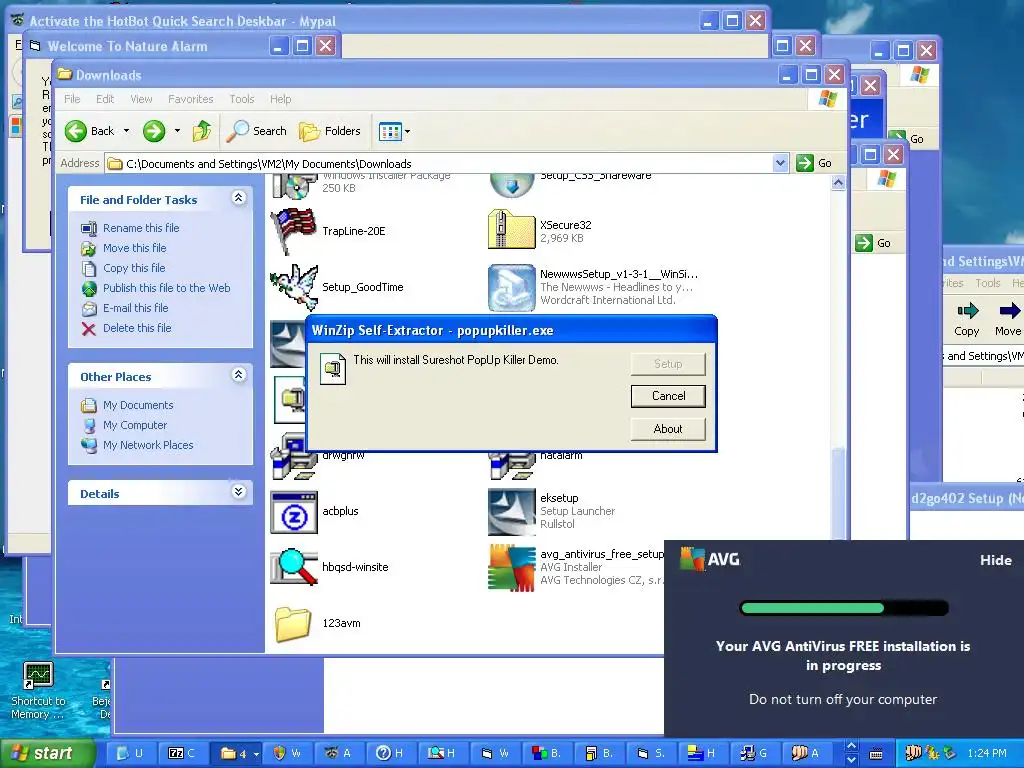Screen dimensions: 1024x768
Task: Click the Help H taskbar button
Action: 390,753
